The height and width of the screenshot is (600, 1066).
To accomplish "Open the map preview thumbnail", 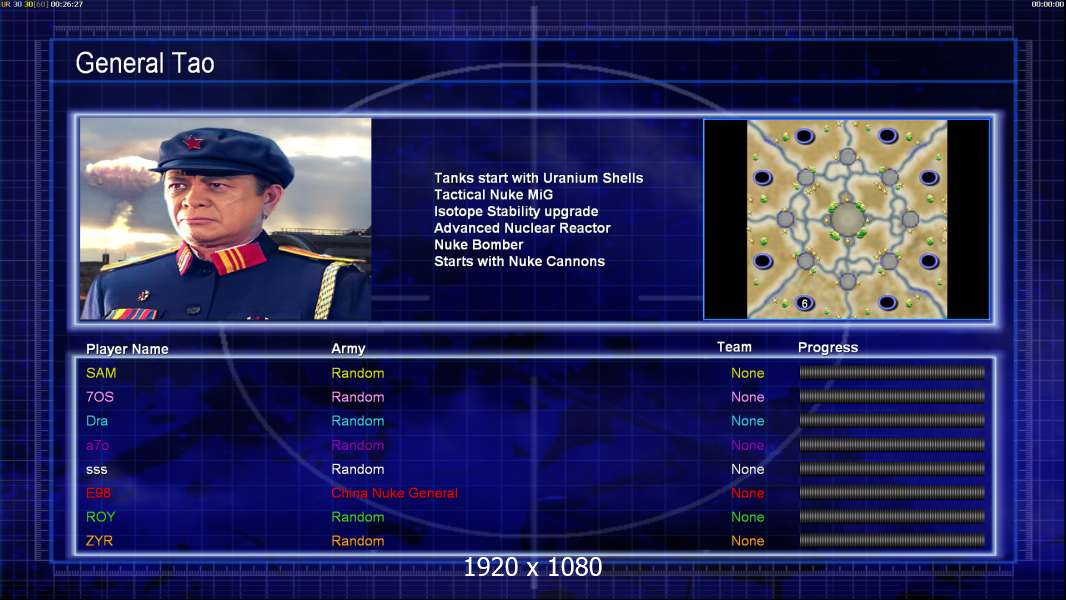I will pyautogui.click(x=846, y=219).
